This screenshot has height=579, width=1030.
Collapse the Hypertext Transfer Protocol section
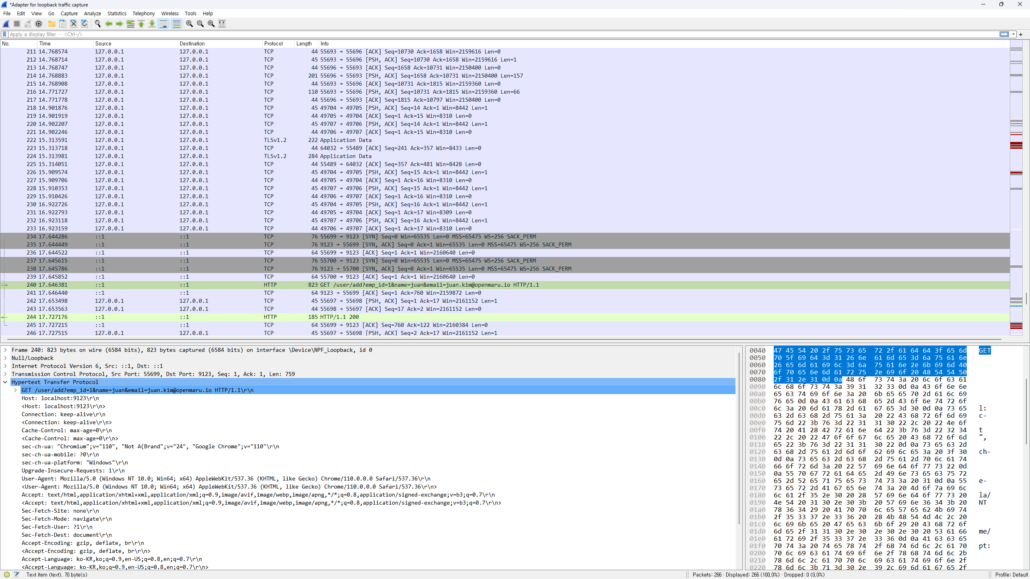coord(5,382)
